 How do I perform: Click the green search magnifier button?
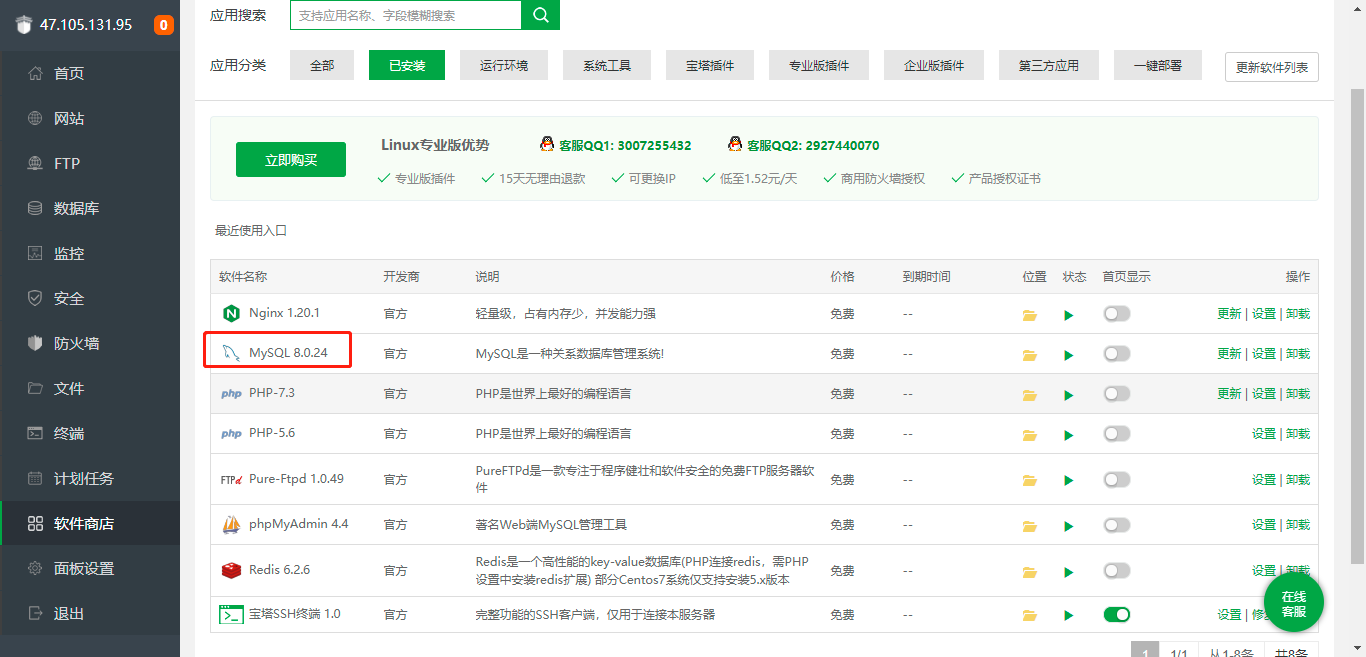pos(541,15)
